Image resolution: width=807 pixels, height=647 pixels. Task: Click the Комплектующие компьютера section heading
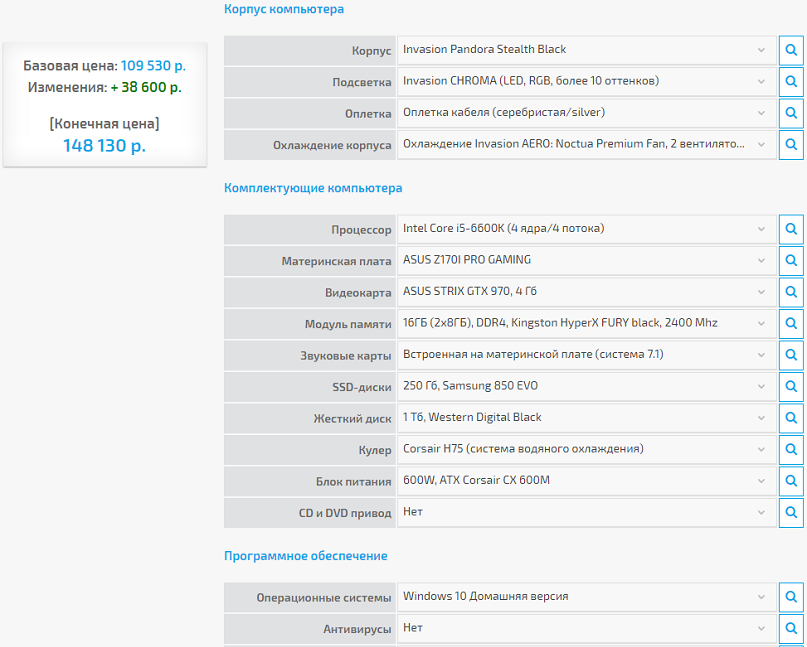tap(313, 188)
